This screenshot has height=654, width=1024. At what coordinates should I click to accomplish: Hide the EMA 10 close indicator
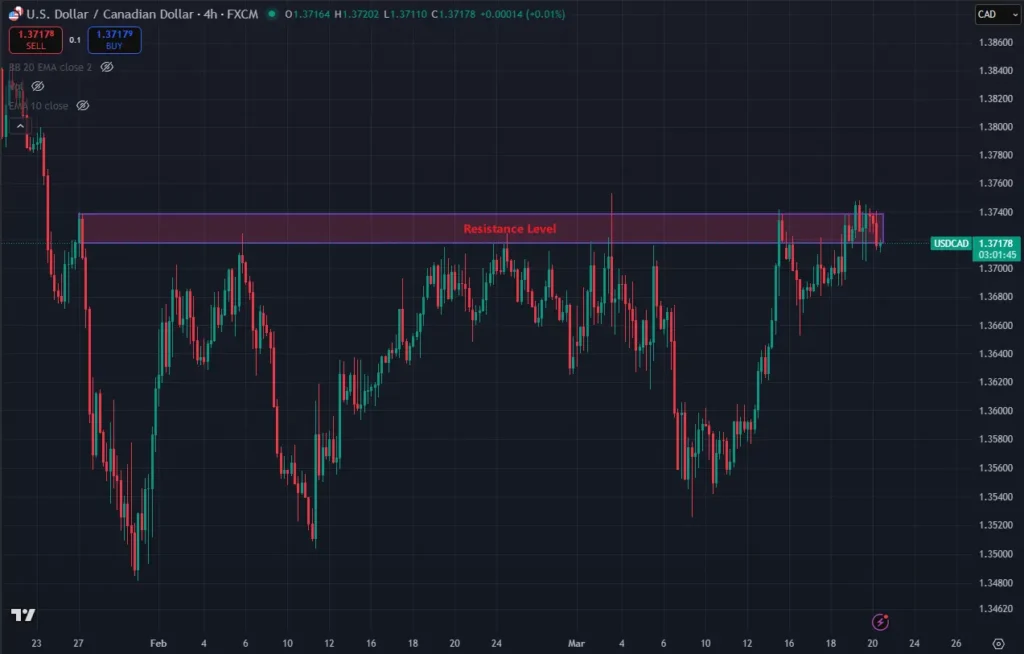pos(82,105)
